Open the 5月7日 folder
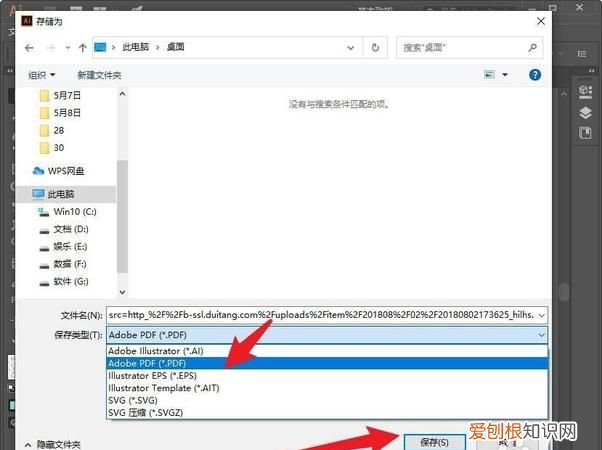This screenshot has width=602, height=450. click(61, 95)
